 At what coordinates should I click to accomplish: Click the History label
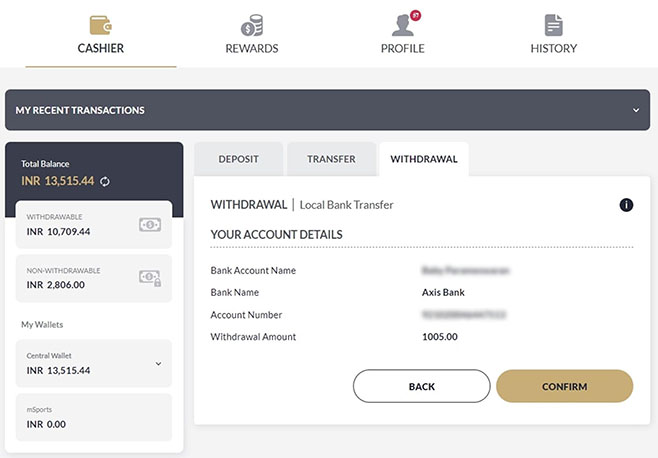point(553,48)
